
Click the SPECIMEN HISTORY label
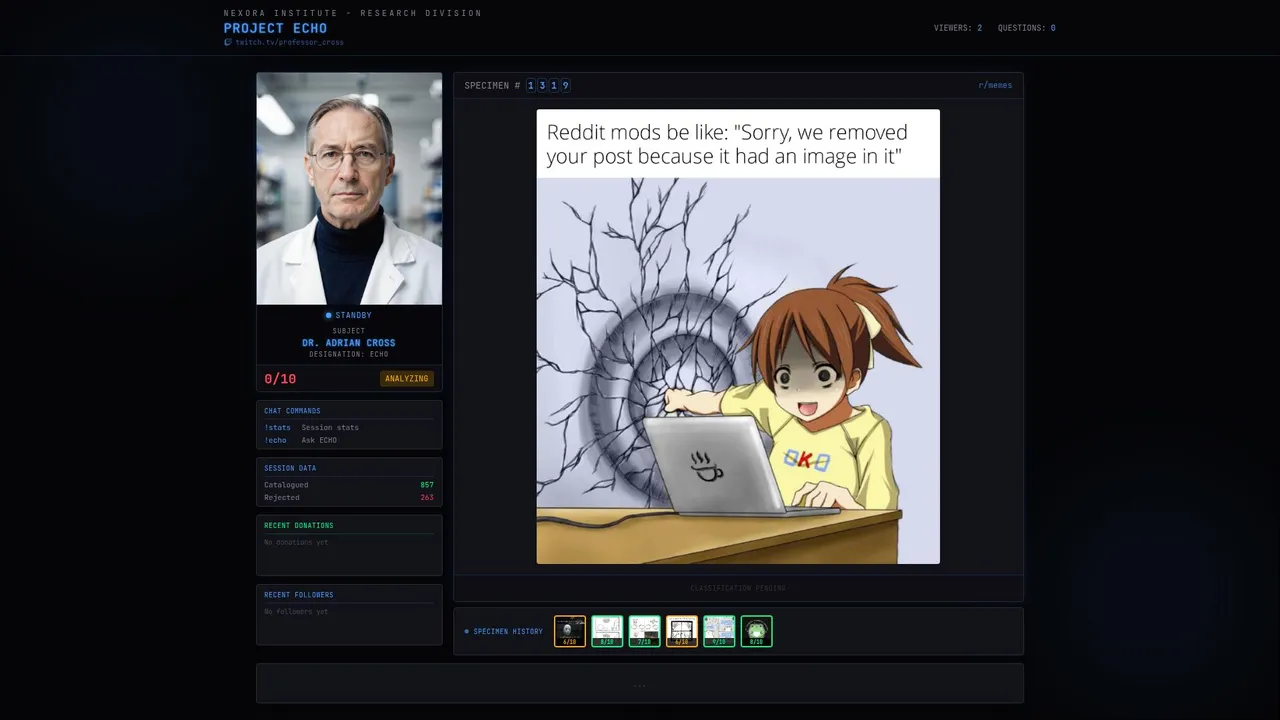tap(508, 632)
